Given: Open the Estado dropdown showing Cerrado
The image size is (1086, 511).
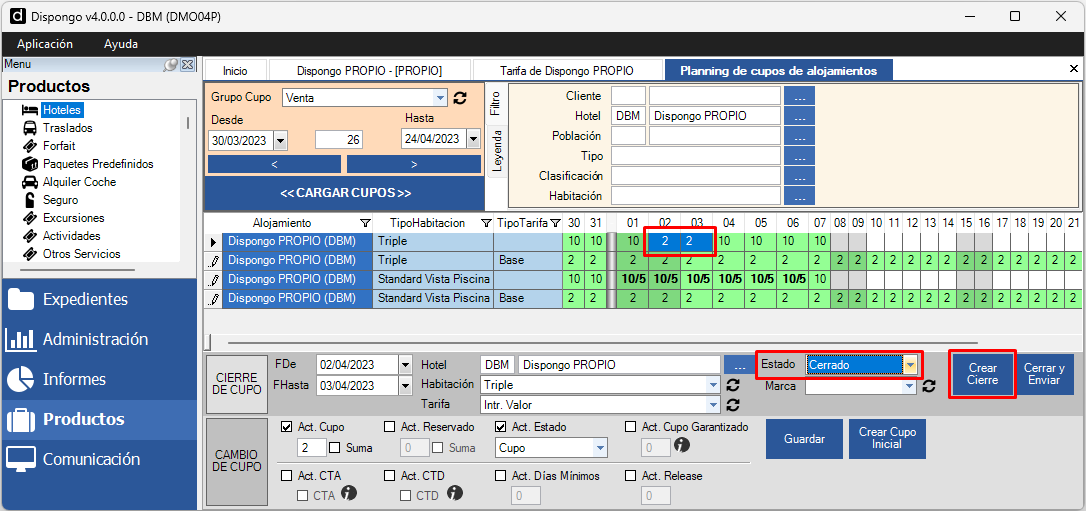Looking at the screenshot, I should point(909,365).
